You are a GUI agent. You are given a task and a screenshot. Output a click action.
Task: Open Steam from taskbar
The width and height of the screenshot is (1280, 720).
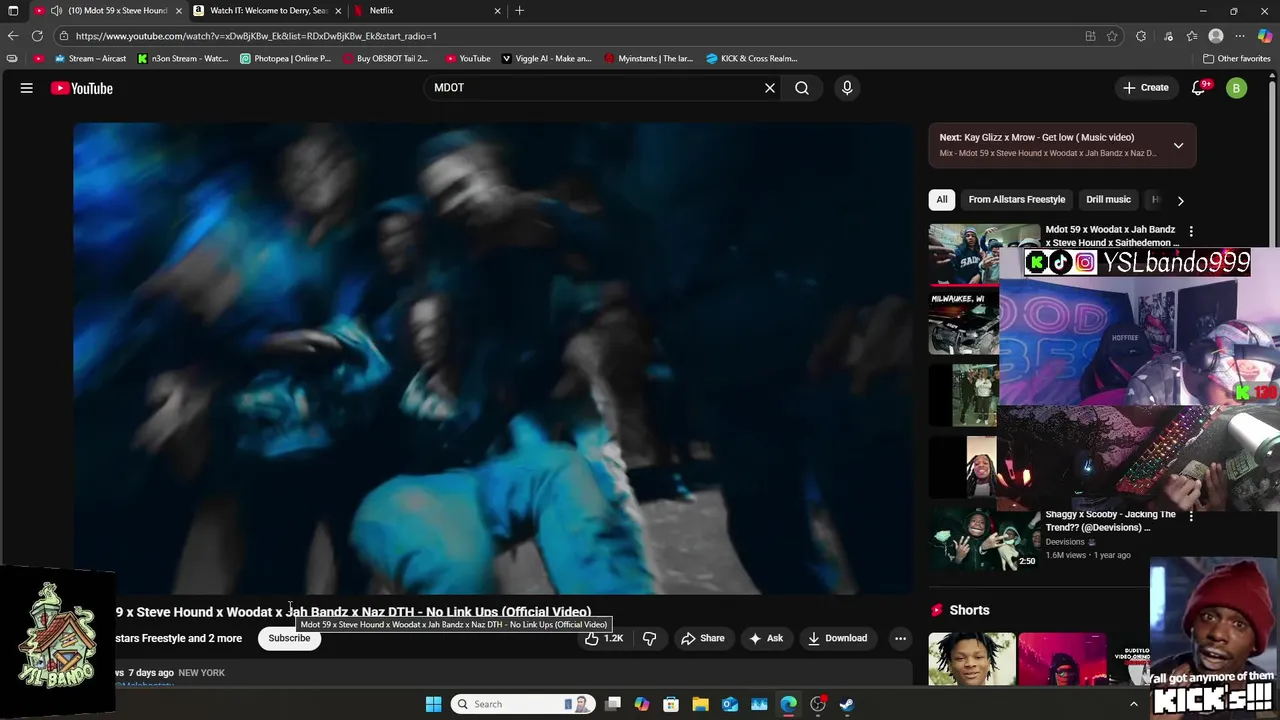846,704
